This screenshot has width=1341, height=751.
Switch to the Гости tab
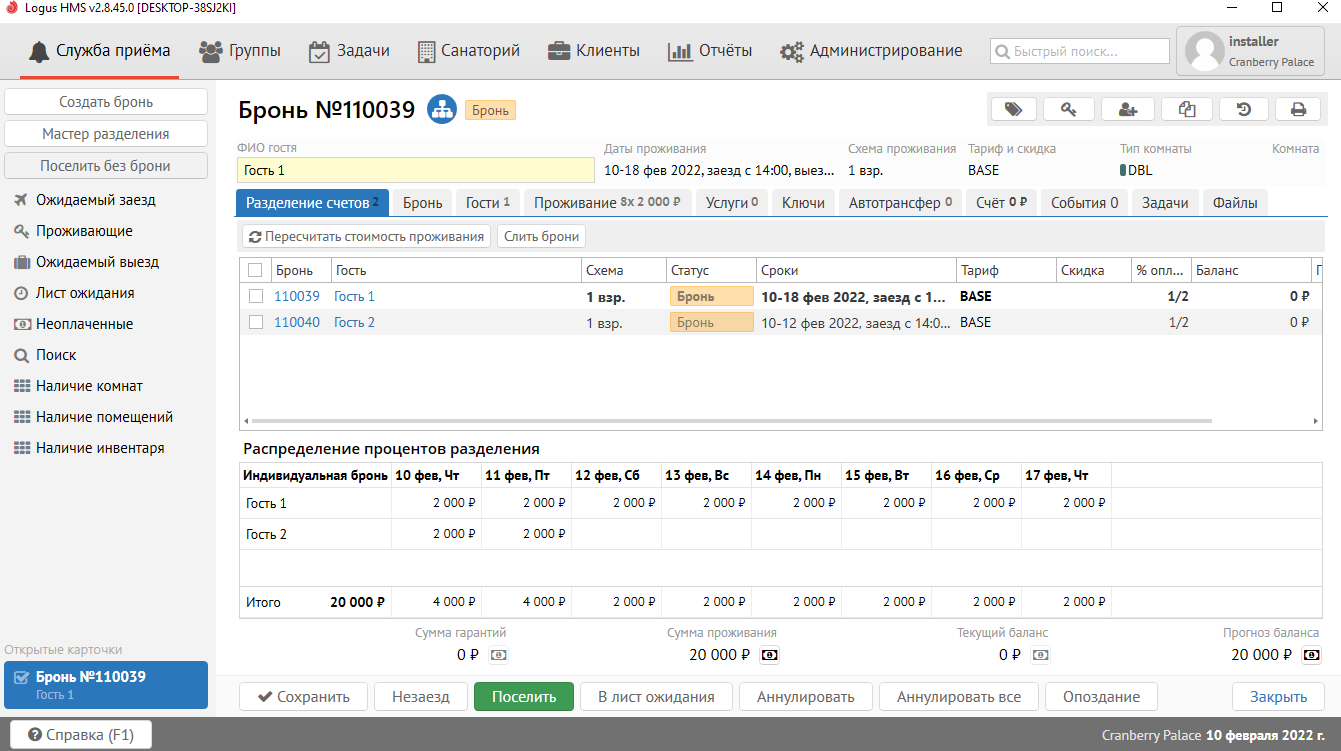tap(487, 203)
